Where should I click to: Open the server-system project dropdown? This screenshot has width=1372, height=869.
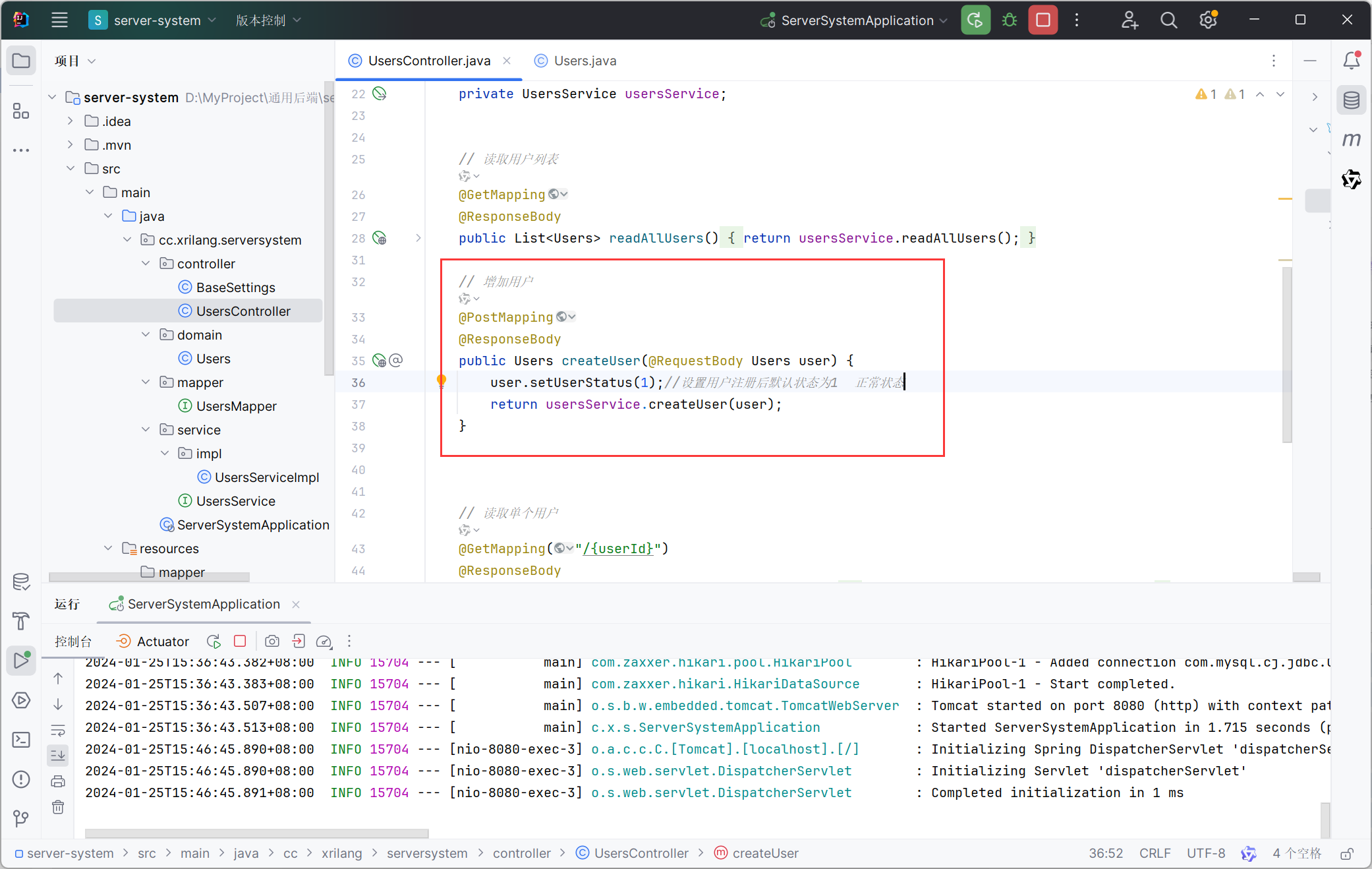pos(152,20)
